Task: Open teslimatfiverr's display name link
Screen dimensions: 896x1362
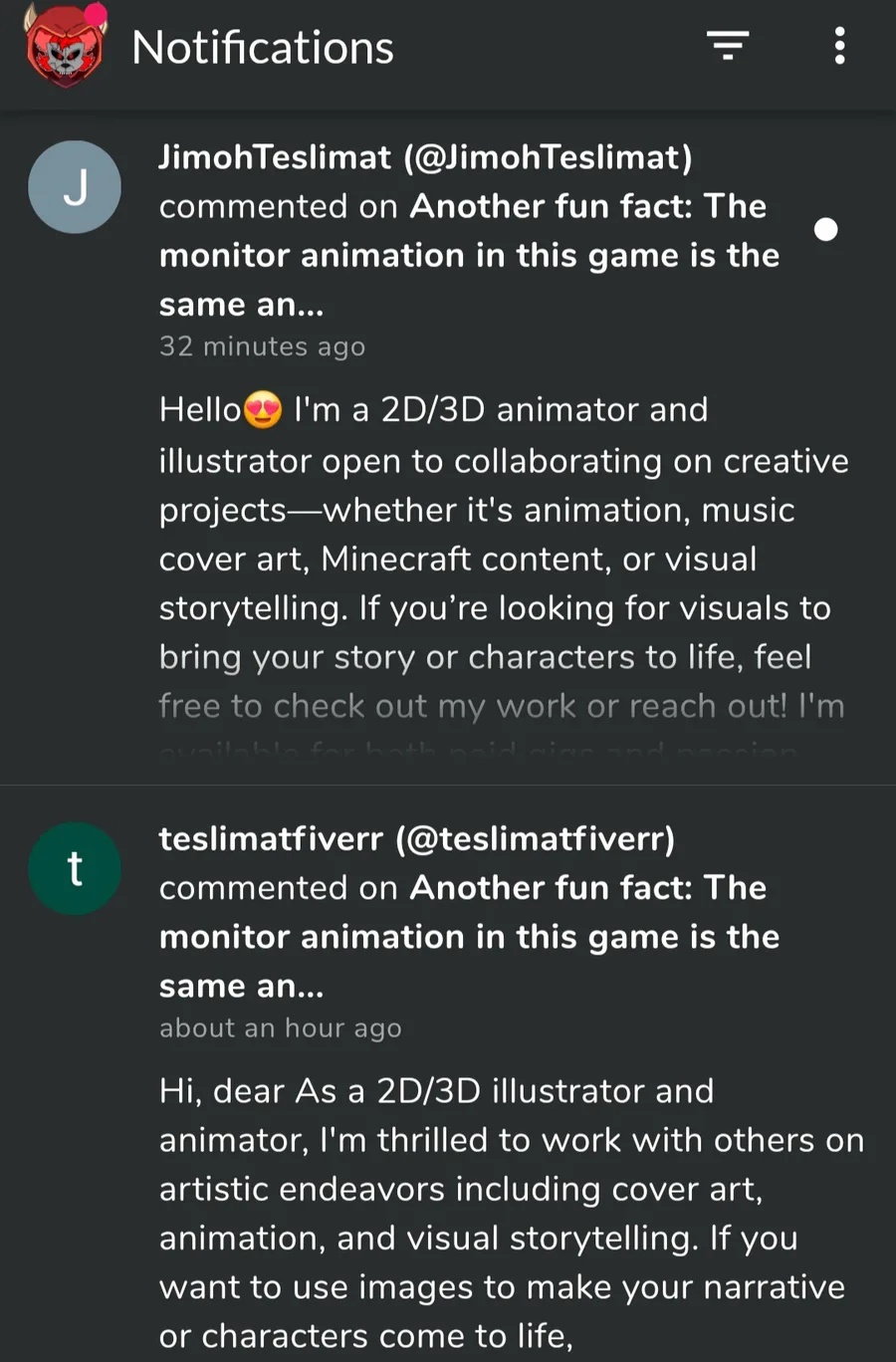Action: tap(271, 839)
